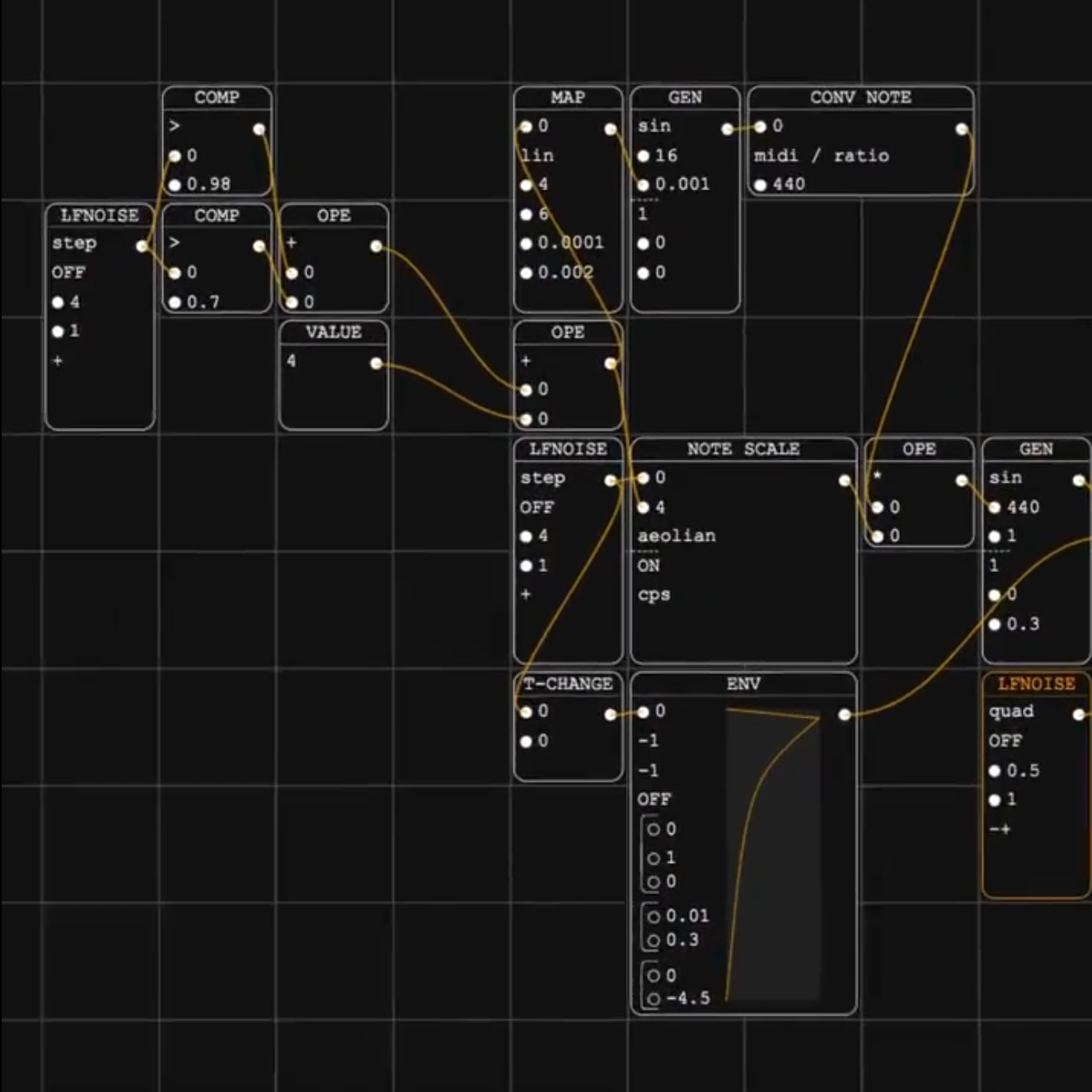1092x1092 pixels.
Task: Toggle OFF setting in the orange LFNOISE node
Action: [1005, 741]
